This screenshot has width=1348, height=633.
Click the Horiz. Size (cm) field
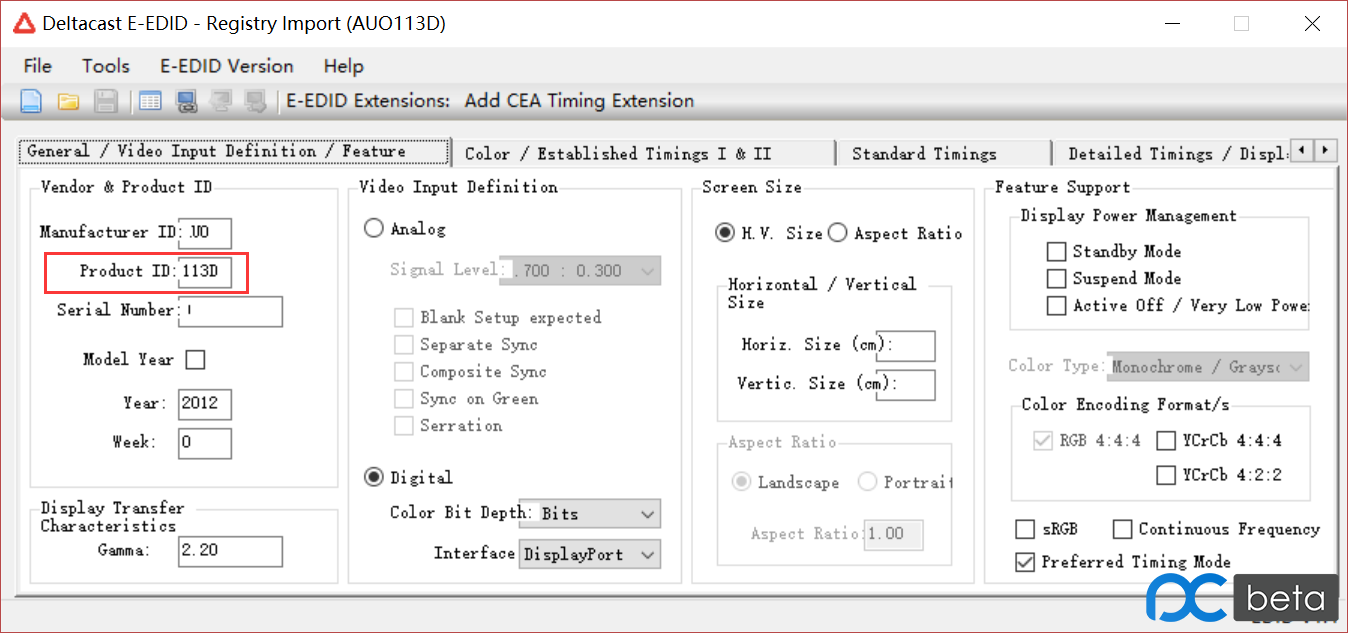[x=906, y=345]
